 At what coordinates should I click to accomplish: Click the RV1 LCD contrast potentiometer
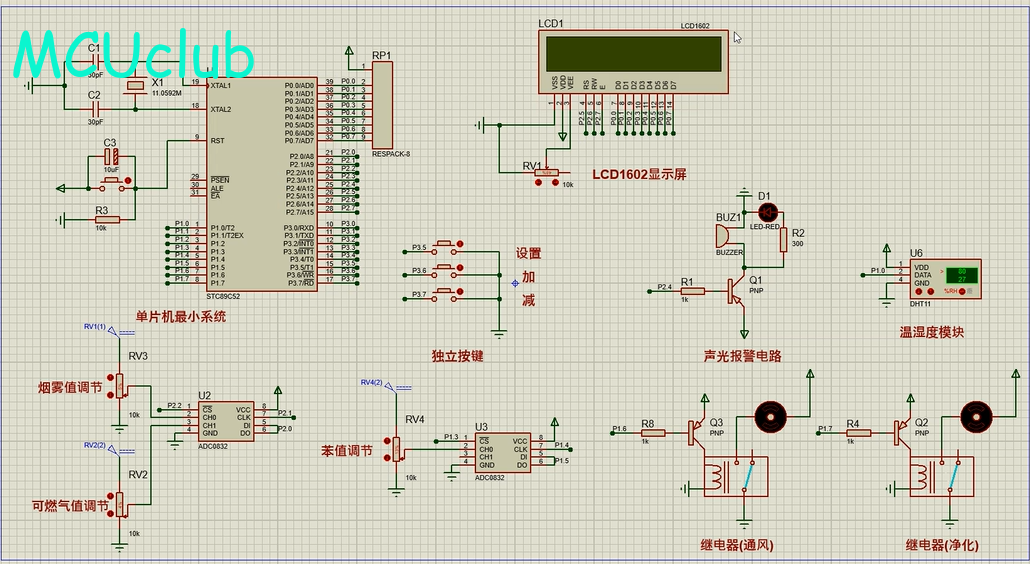[x=546, y=174]
